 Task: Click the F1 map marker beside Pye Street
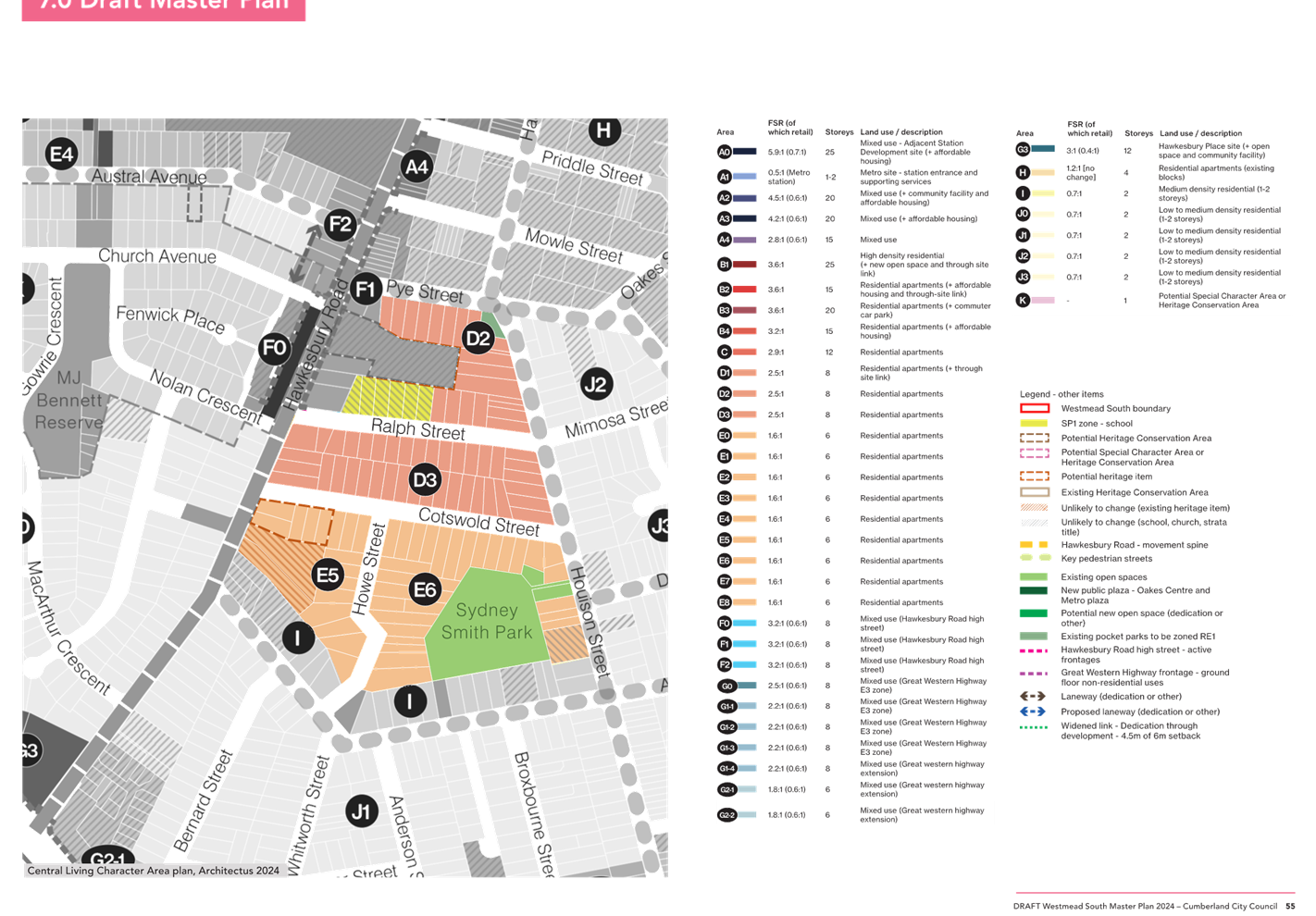[x=366, y=289]
